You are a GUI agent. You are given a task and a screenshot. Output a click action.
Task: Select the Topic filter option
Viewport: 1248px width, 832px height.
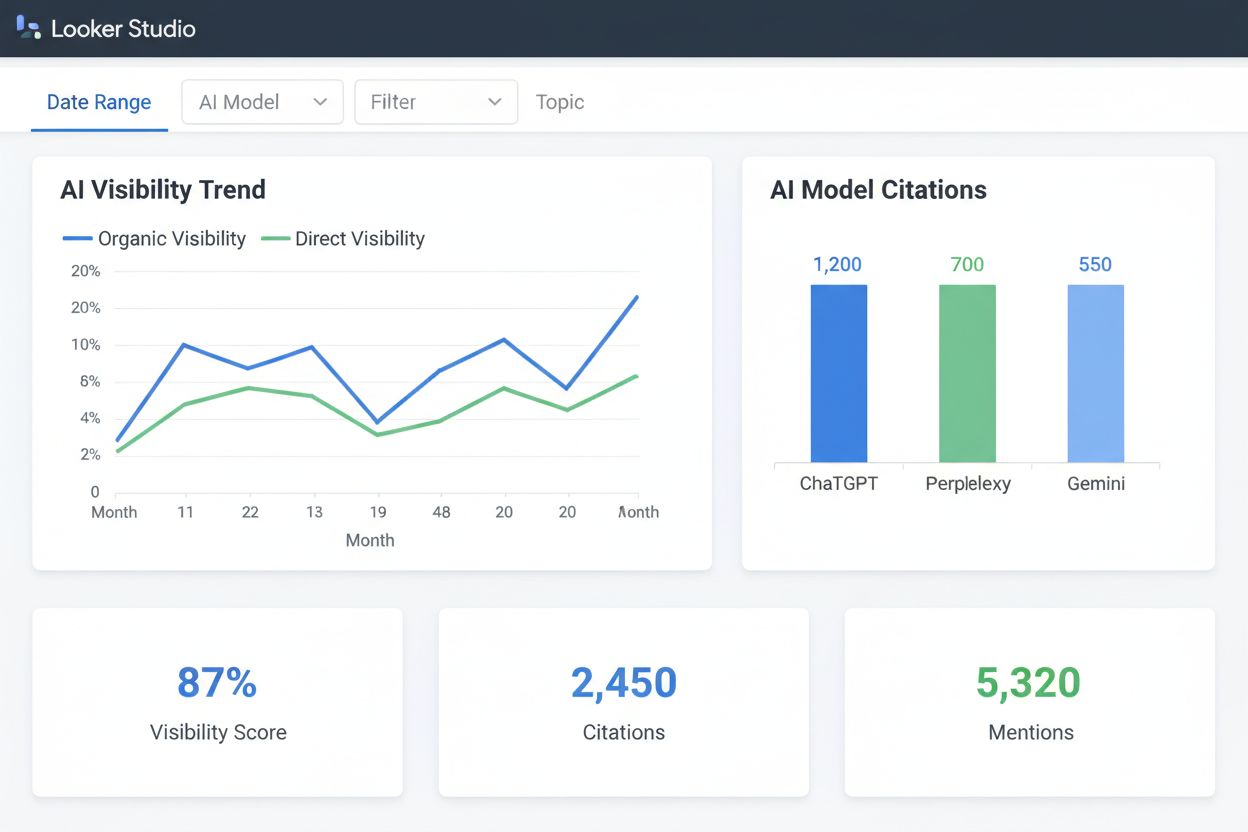[559, 101]
